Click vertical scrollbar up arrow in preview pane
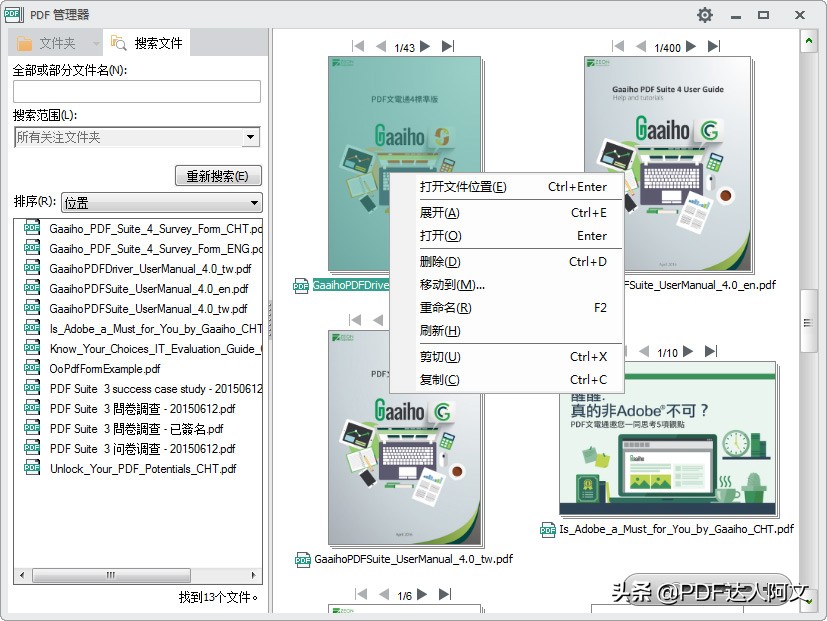The width and height of the screenshot is (827, 621). pos(809,41)
